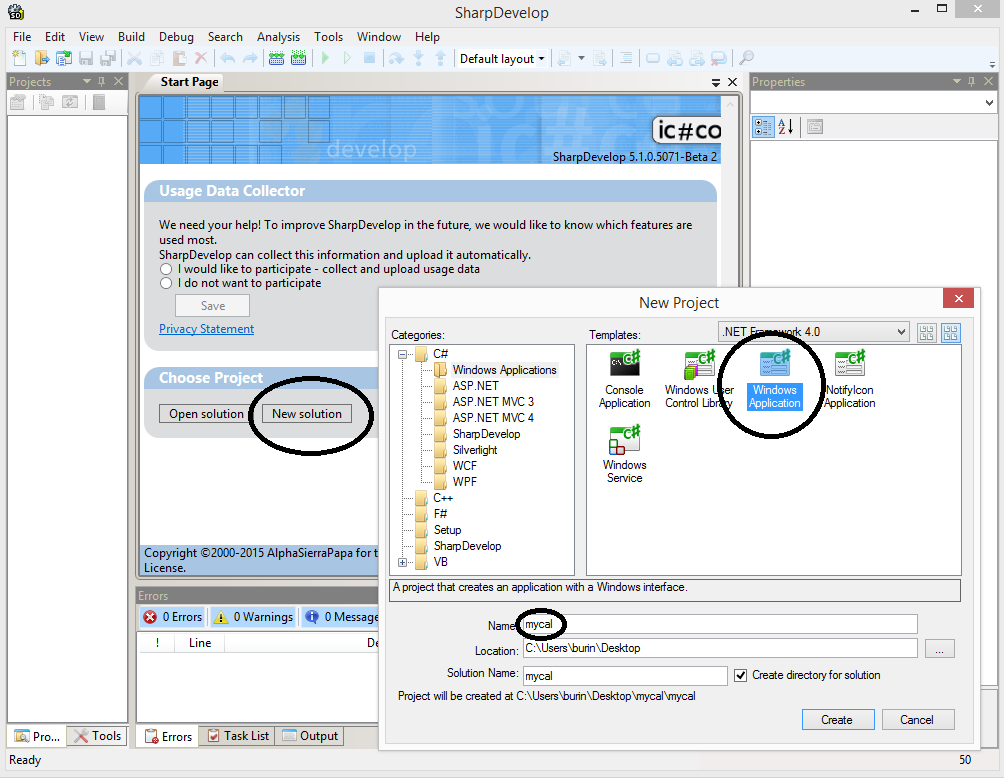1004x778 pixels.
Task: Select 'I would like to participate' radio
Action: 166,269
